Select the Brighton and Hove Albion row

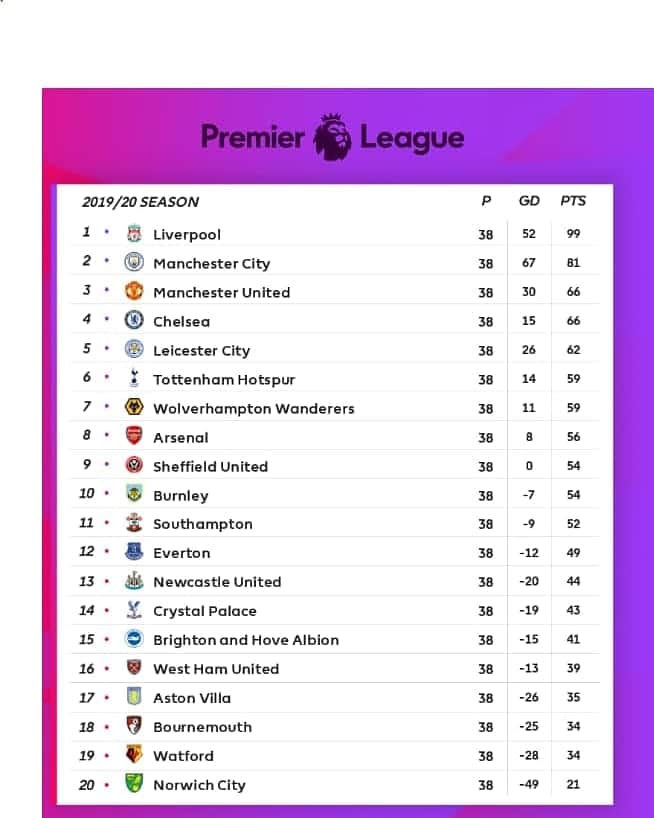[335, 640]
